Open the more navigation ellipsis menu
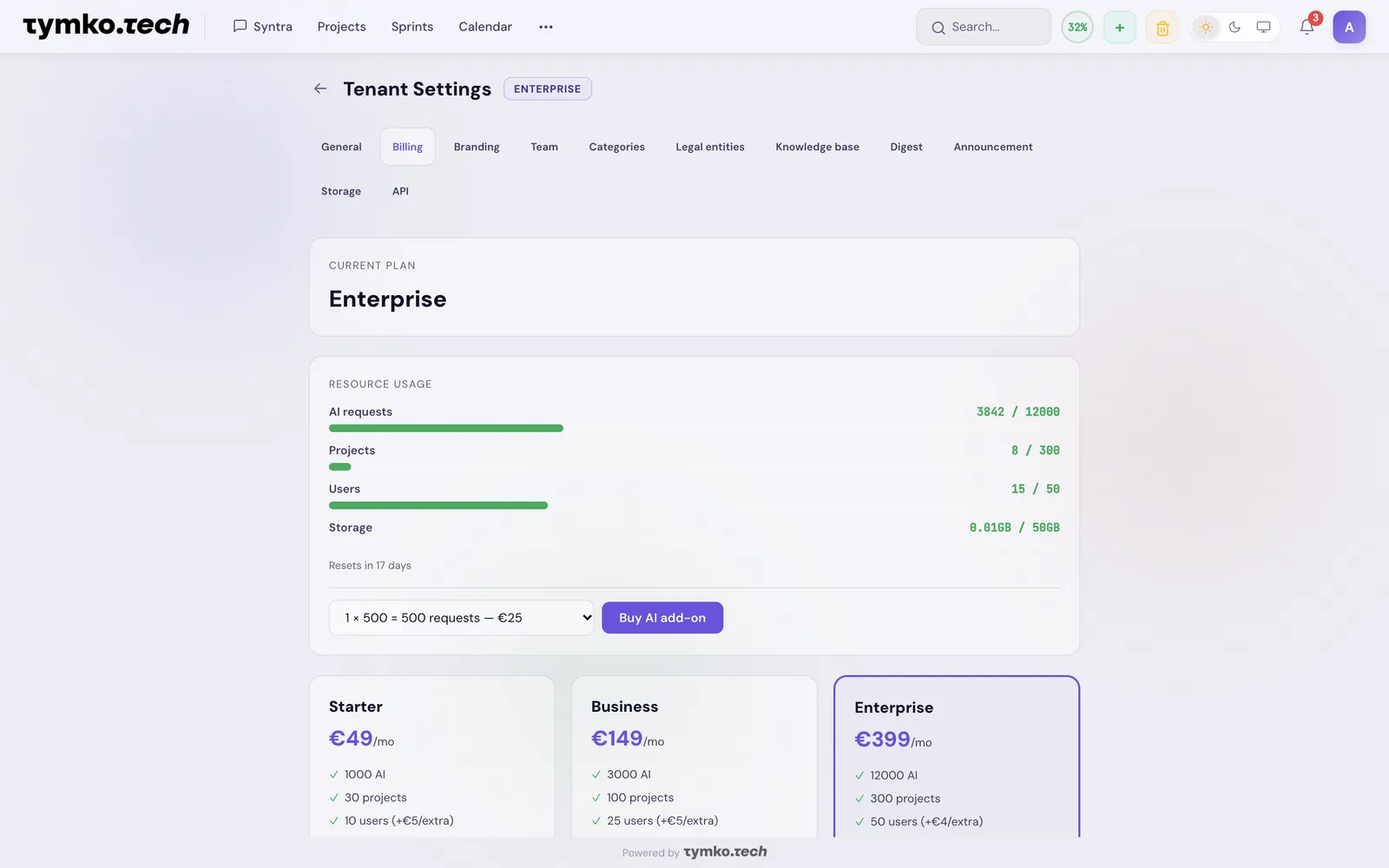1389x868 pixels. click(545, 27)
